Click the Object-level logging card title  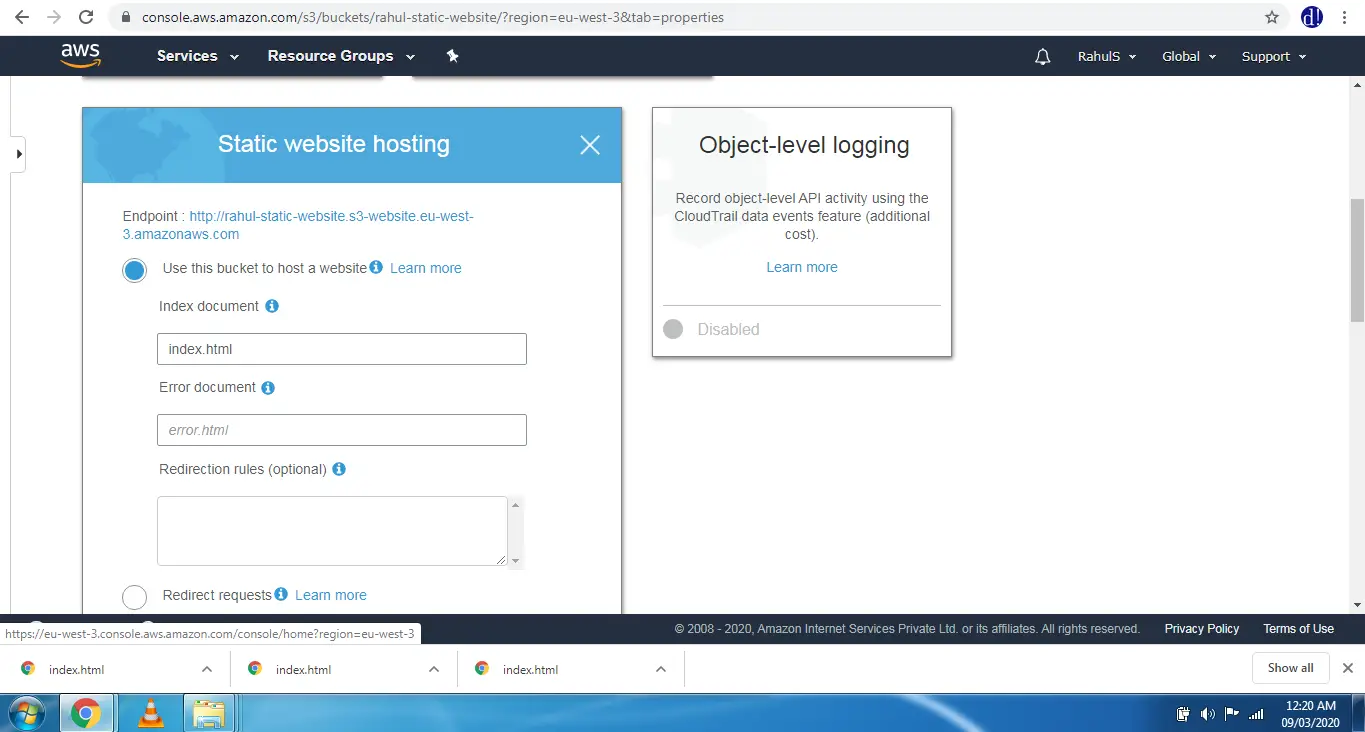coord(804,145)
